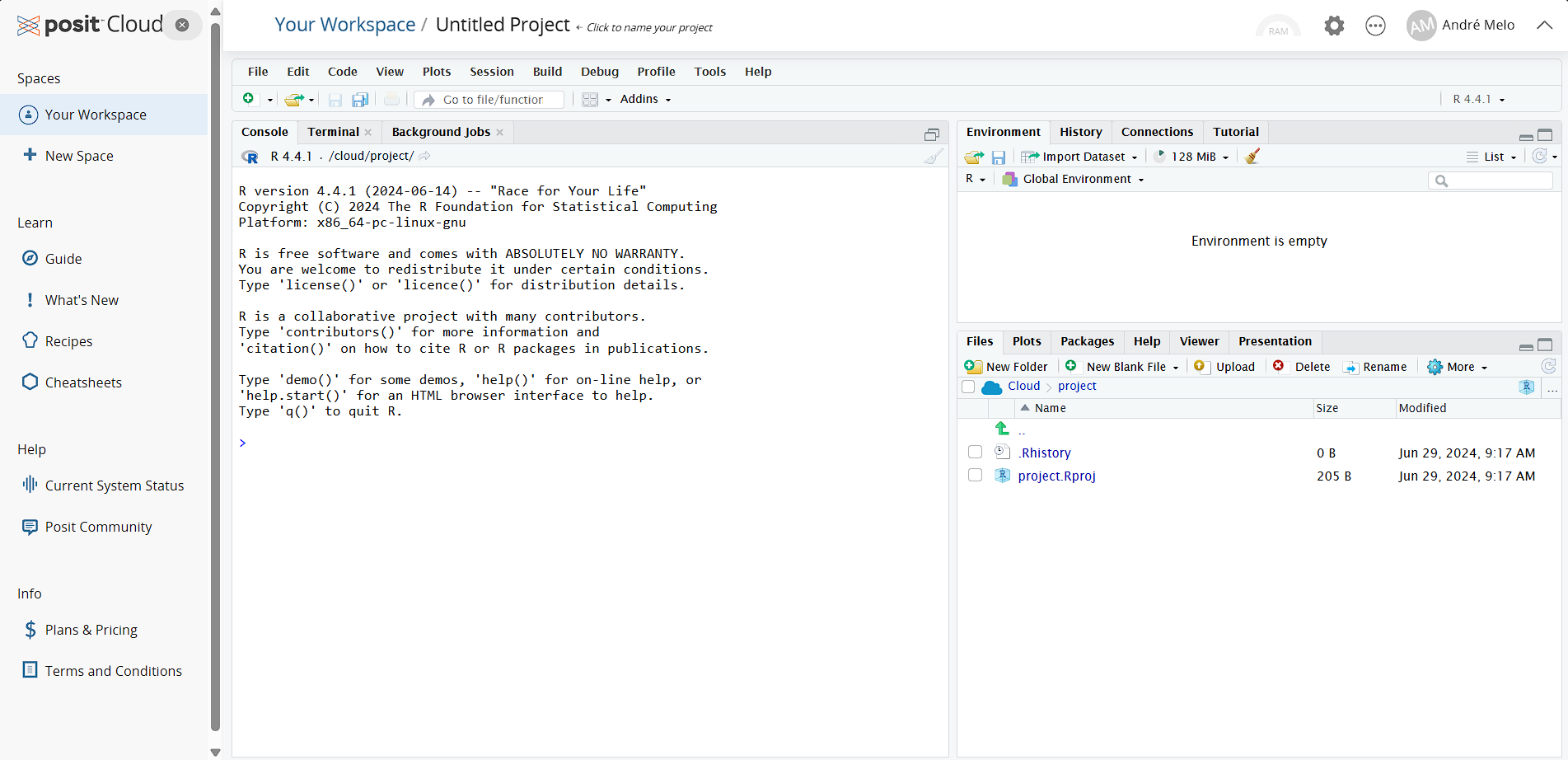This screenshot has height=760, width=1568.
Task: Click the clear console broom icon
Action: (933, 157)
